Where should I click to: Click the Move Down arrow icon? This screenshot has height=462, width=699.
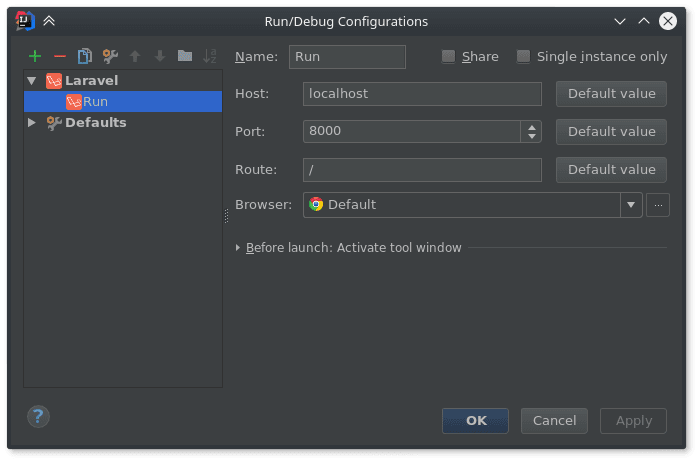[x=159, y=56]
